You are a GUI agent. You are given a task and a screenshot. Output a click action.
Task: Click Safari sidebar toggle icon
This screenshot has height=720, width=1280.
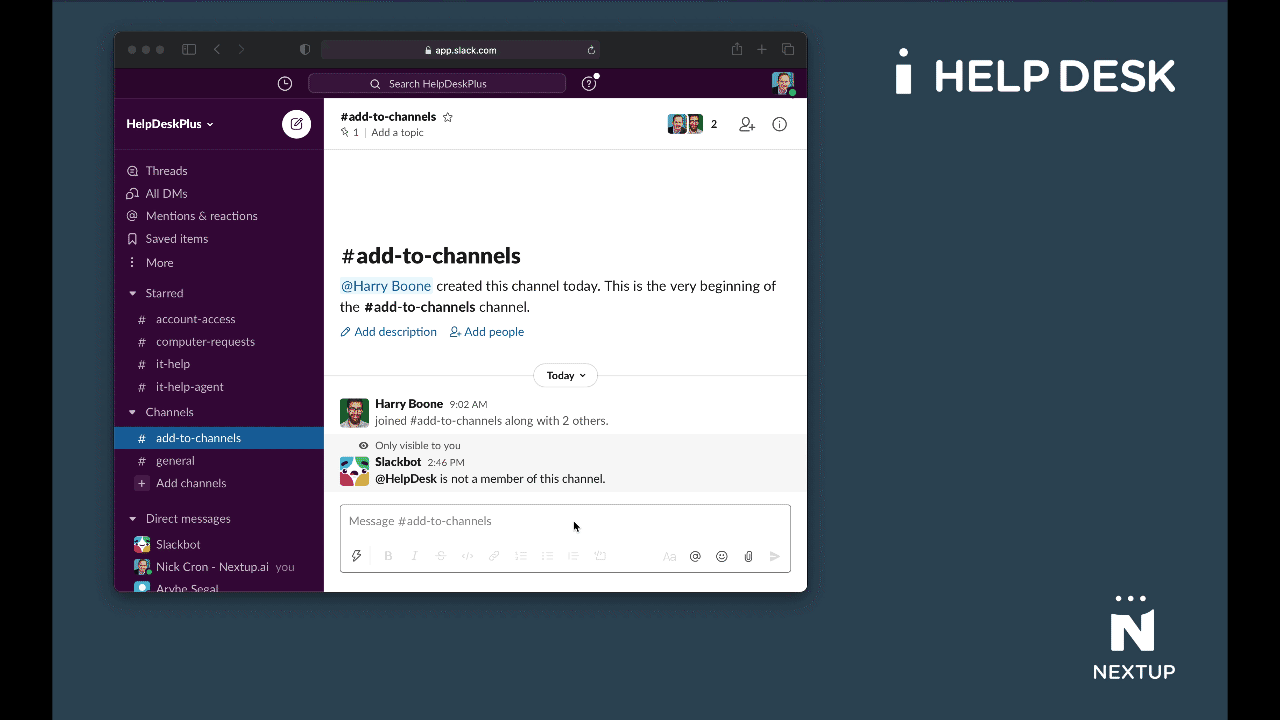click(189, 50)
